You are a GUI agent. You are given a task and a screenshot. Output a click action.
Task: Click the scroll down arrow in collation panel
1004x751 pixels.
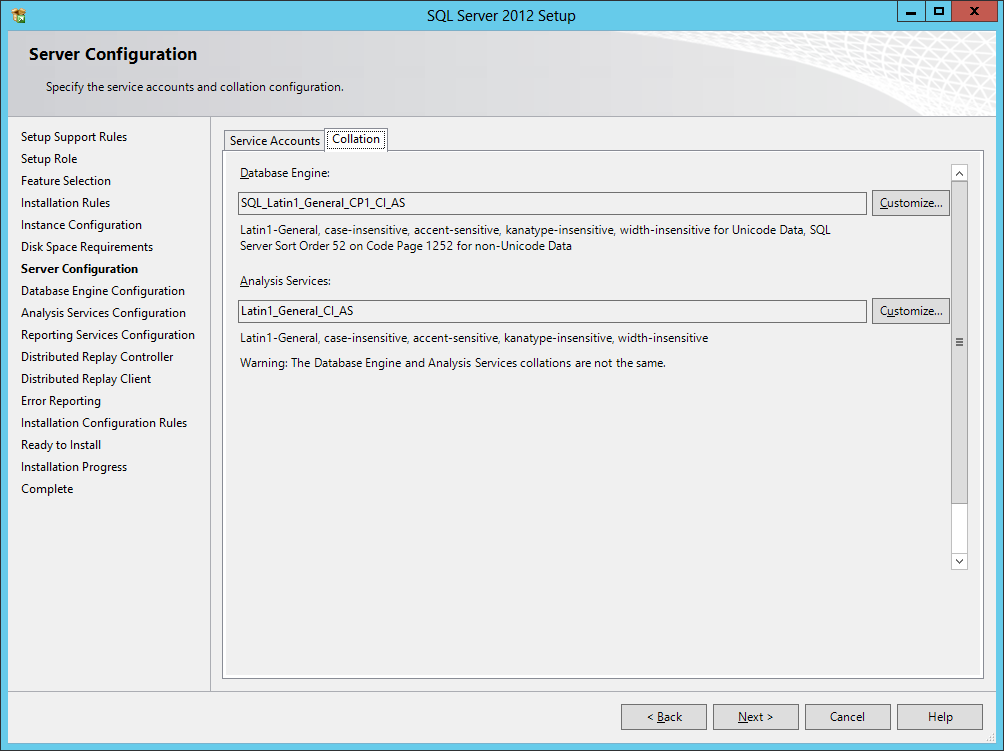coord(959,561)
